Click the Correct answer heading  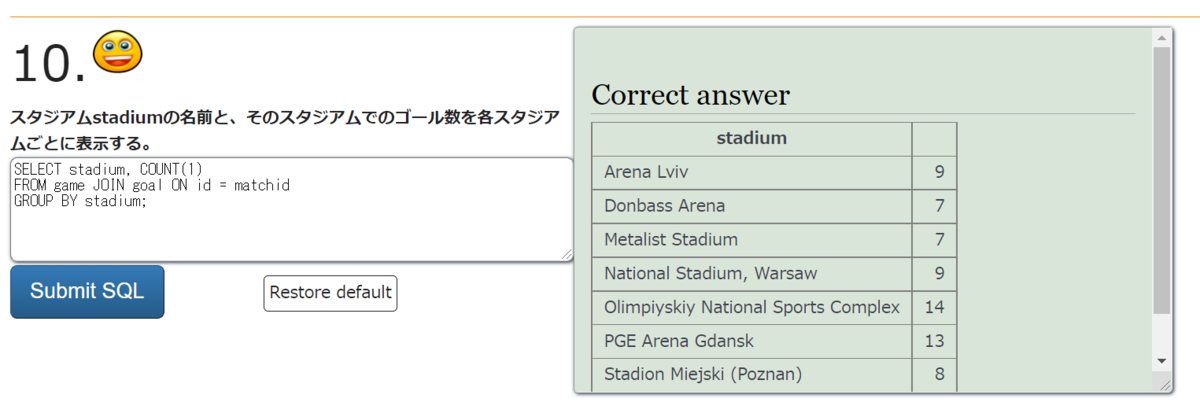[x=690, y=95]
